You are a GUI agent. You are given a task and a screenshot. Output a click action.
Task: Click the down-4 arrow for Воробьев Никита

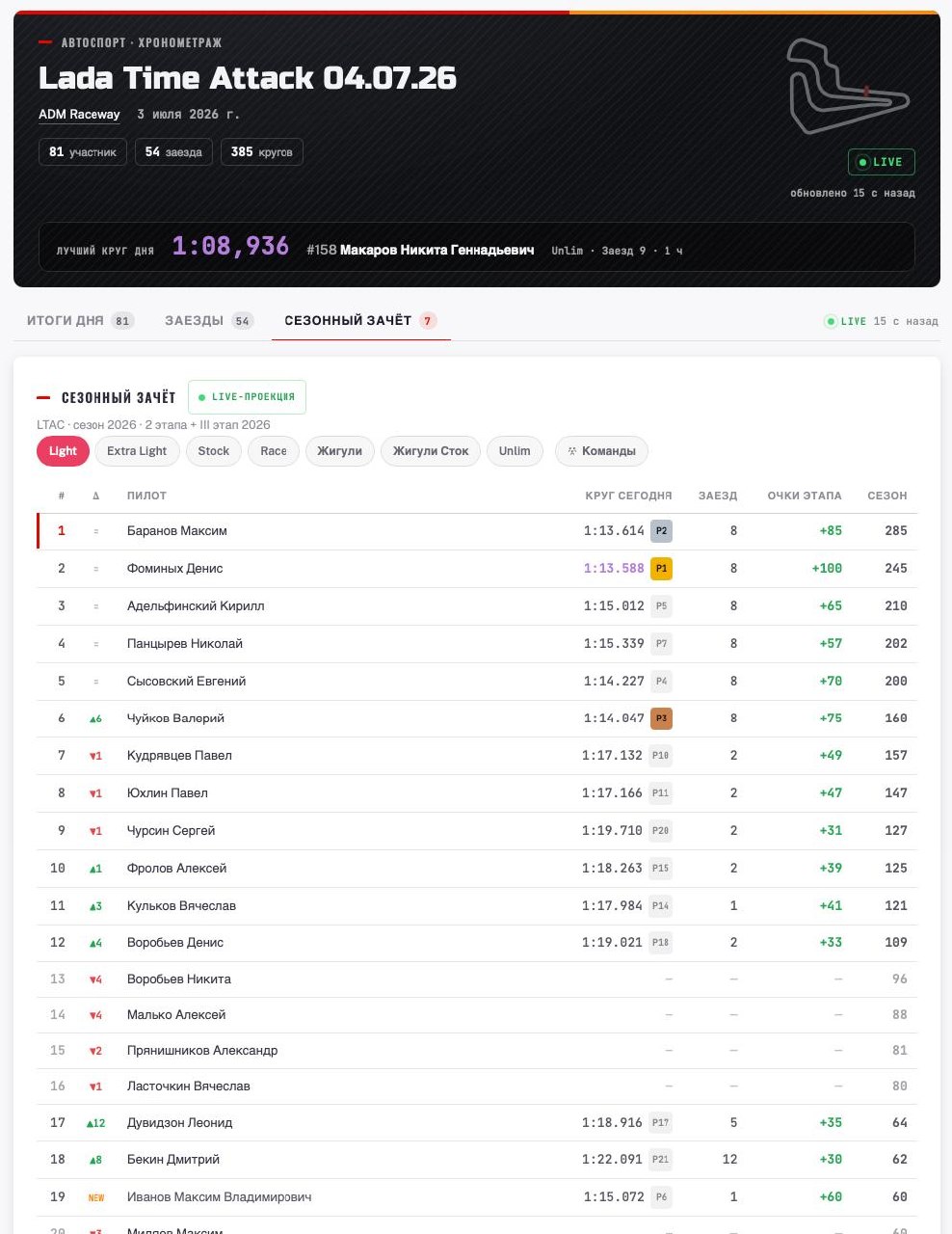(95, 980)
